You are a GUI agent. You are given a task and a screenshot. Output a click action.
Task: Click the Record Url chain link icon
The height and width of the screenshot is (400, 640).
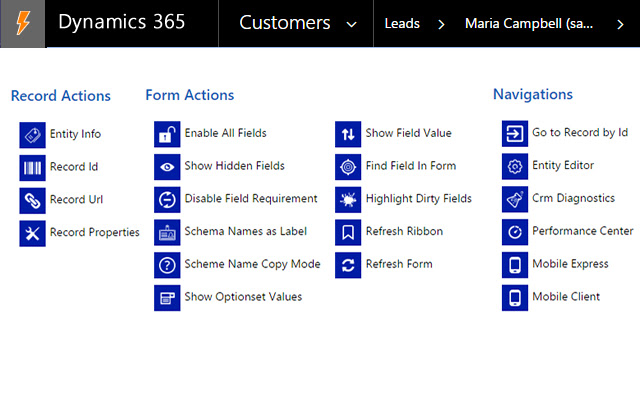click(33, 200)
